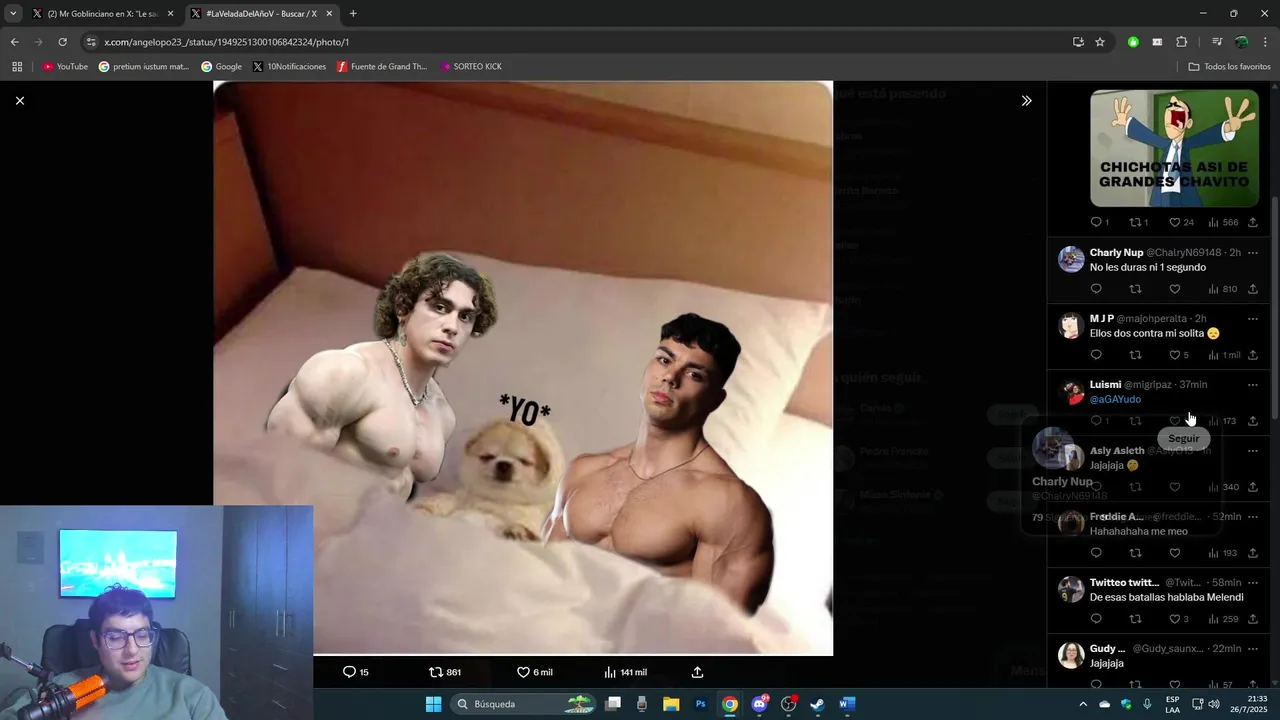Repost Twitteo twitt's reply
Screen dimensions: 1280x720
pos(1135,619)
